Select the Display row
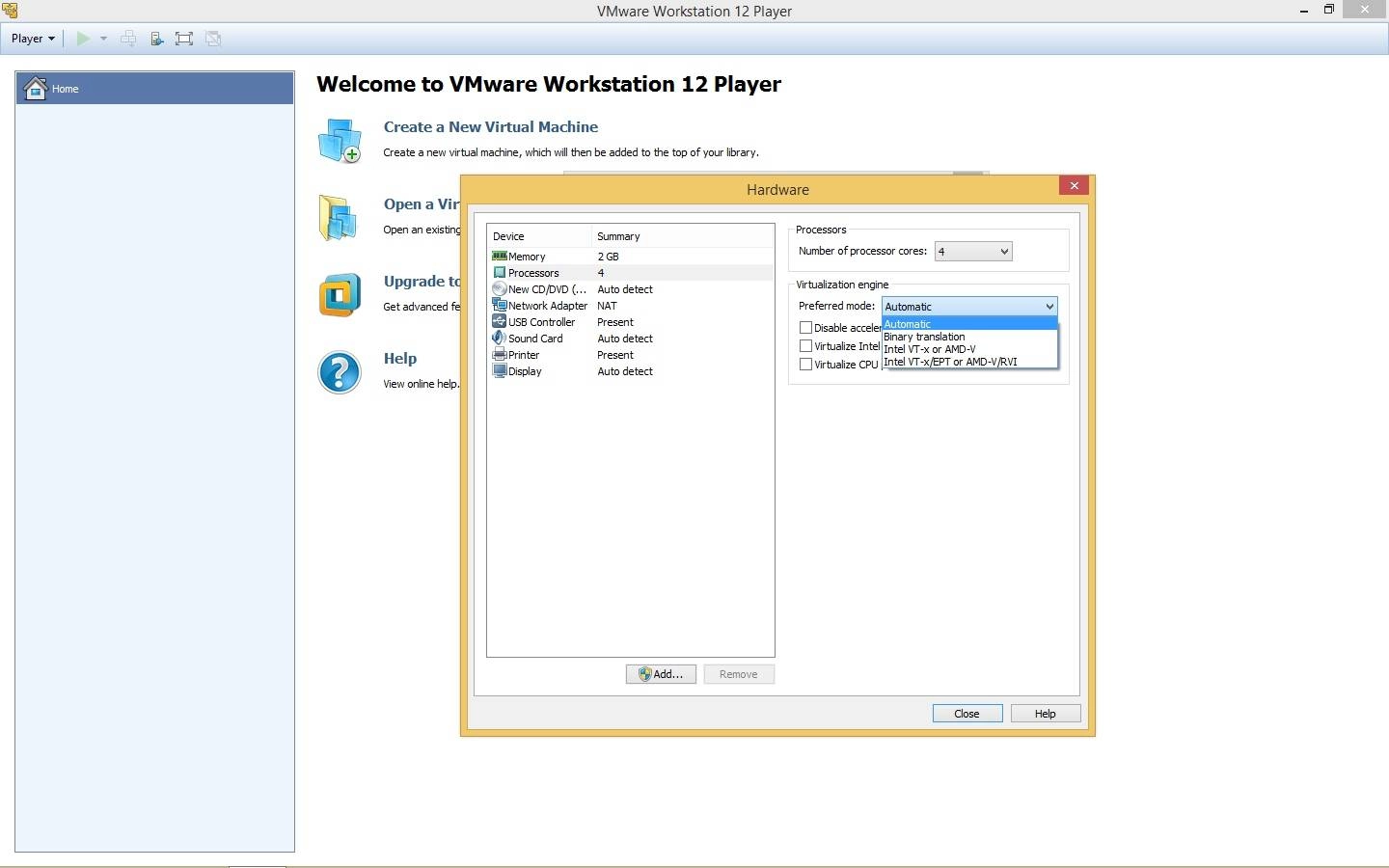This screenshot has width=1389, height=868. pos(631,370)
